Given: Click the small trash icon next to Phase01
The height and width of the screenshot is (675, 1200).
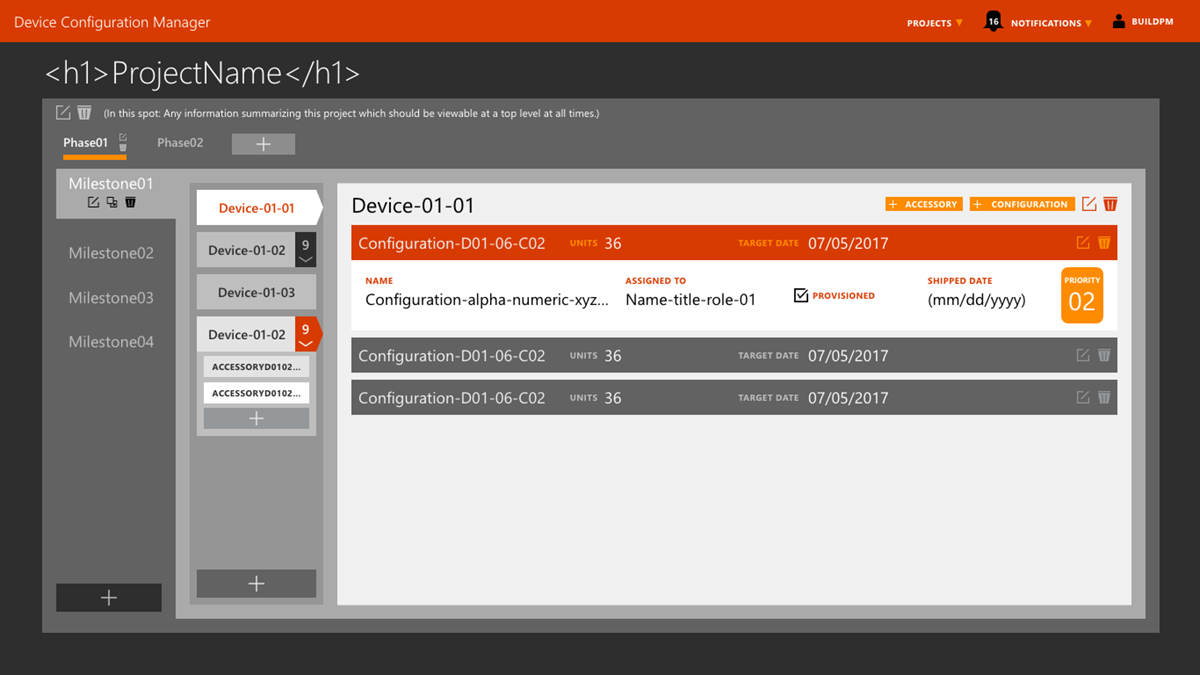Looking at the screenshot, I should [123, 148].
